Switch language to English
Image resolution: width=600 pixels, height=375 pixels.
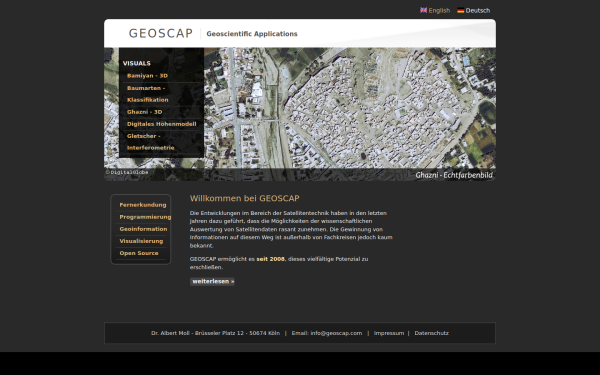(x=439, y=10)
